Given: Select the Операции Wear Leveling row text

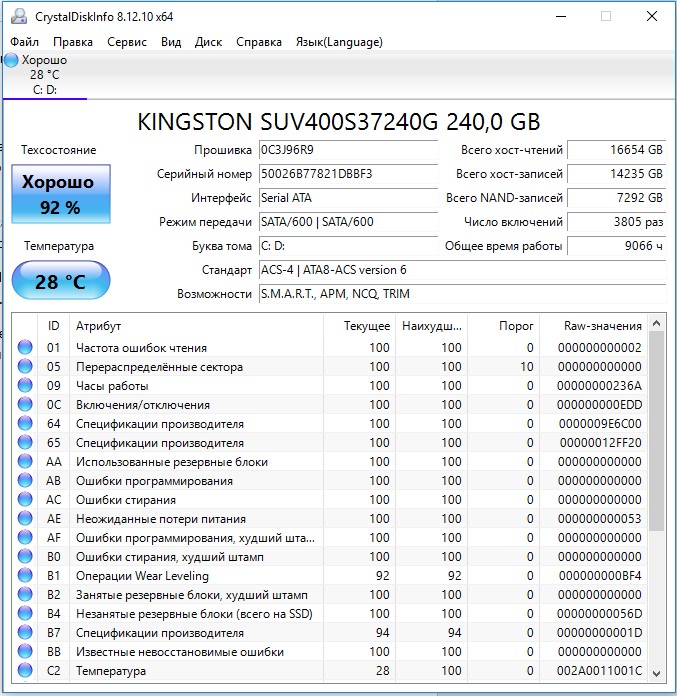Looking at the screenshot, I should (142, 576).
